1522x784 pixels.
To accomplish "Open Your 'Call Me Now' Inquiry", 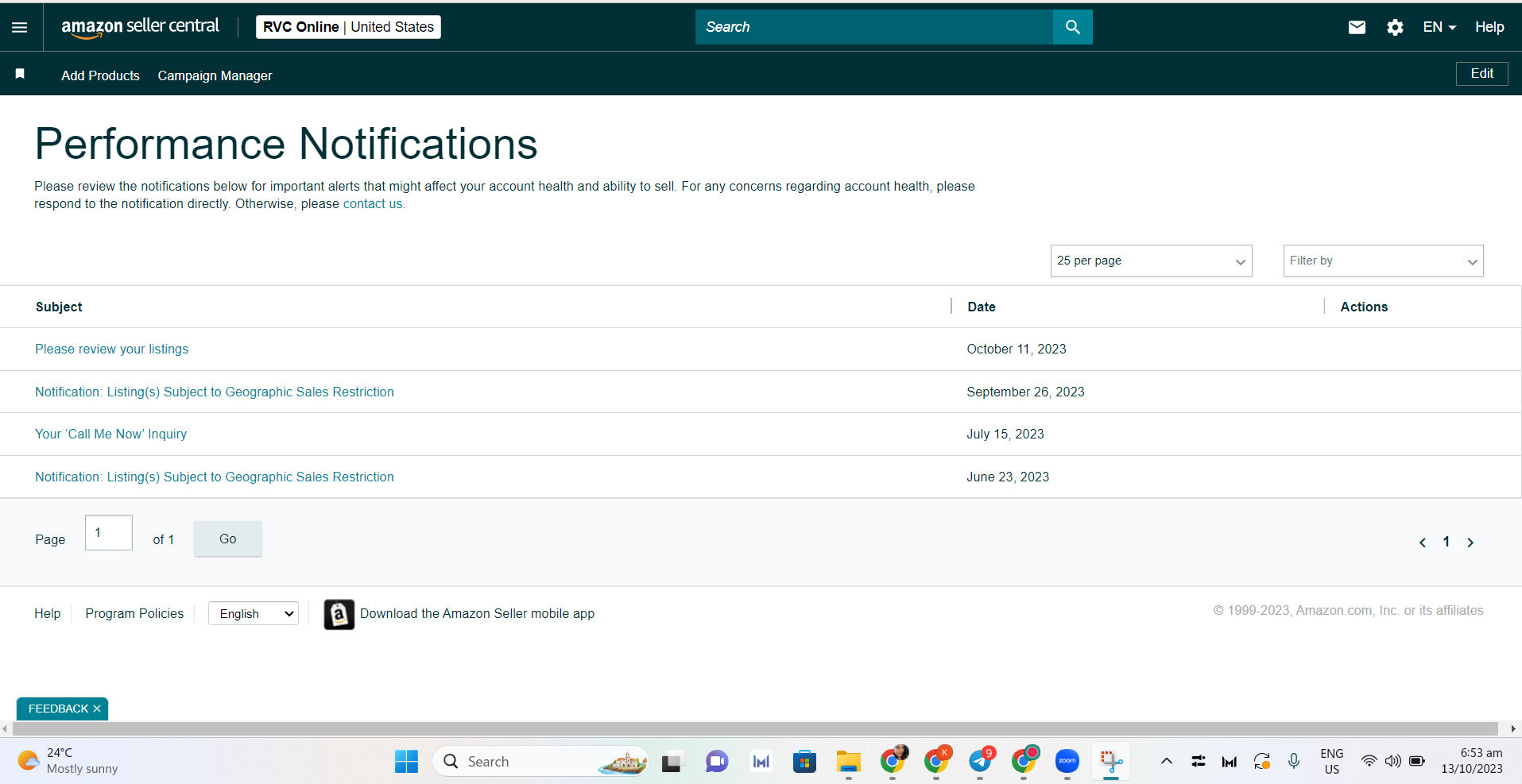I will [x=111, y=434].
